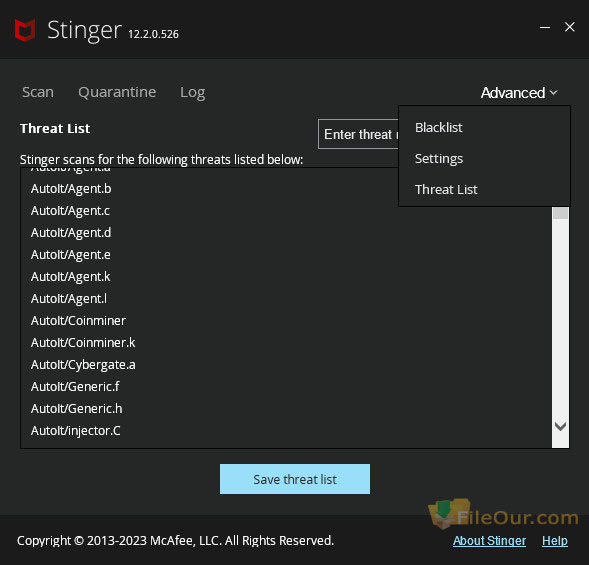Viewport: 589px width, 565px height.
Task: Open the Log tab
Action: 192,92
